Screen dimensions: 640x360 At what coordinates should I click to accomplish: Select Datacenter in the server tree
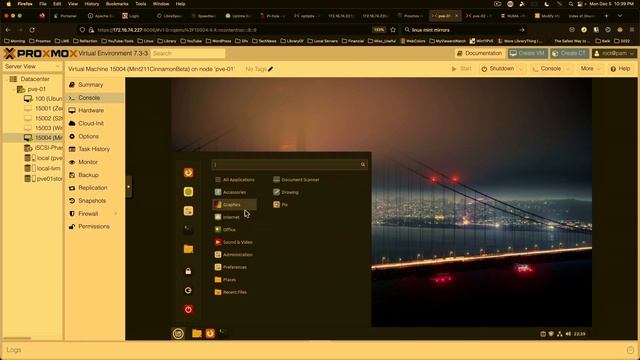pos(34,79)
